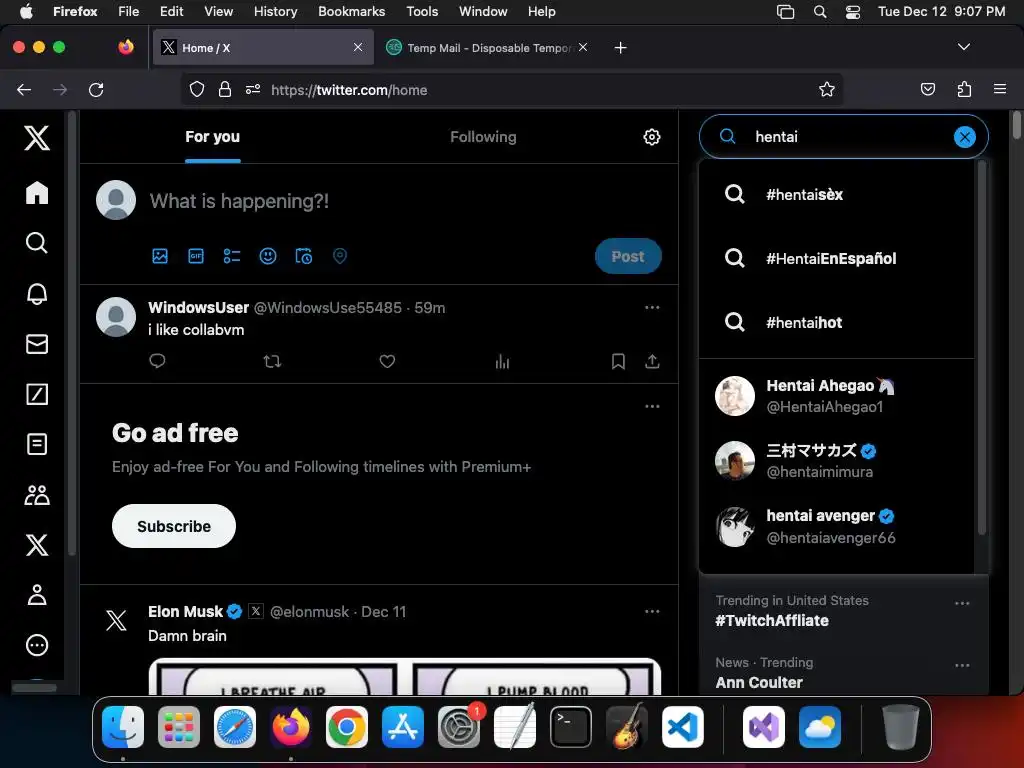Bookmark this page with star icon
Image resolution: width=1024 pixels, height=768 pixels.
click(x=827, y=89)
